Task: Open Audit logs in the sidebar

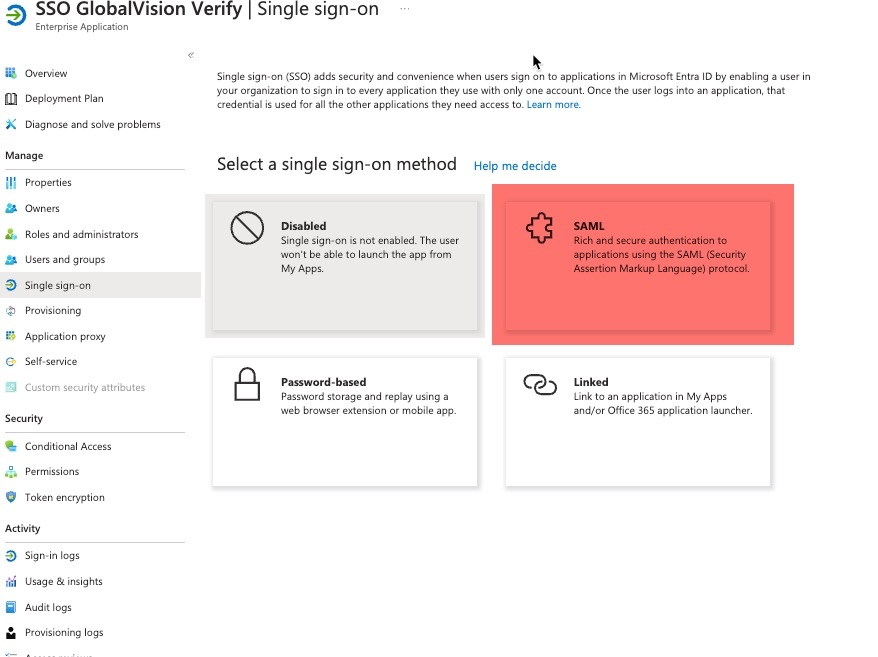Action: pyautogui.click(x=48, y=607)
